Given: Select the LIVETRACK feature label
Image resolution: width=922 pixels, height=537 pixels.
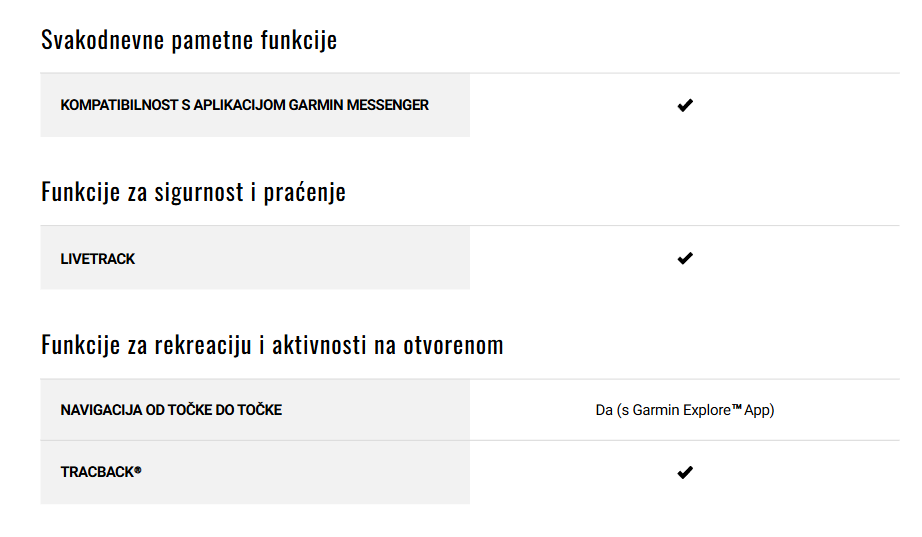Looking at the screenshot, I should 98,259.
